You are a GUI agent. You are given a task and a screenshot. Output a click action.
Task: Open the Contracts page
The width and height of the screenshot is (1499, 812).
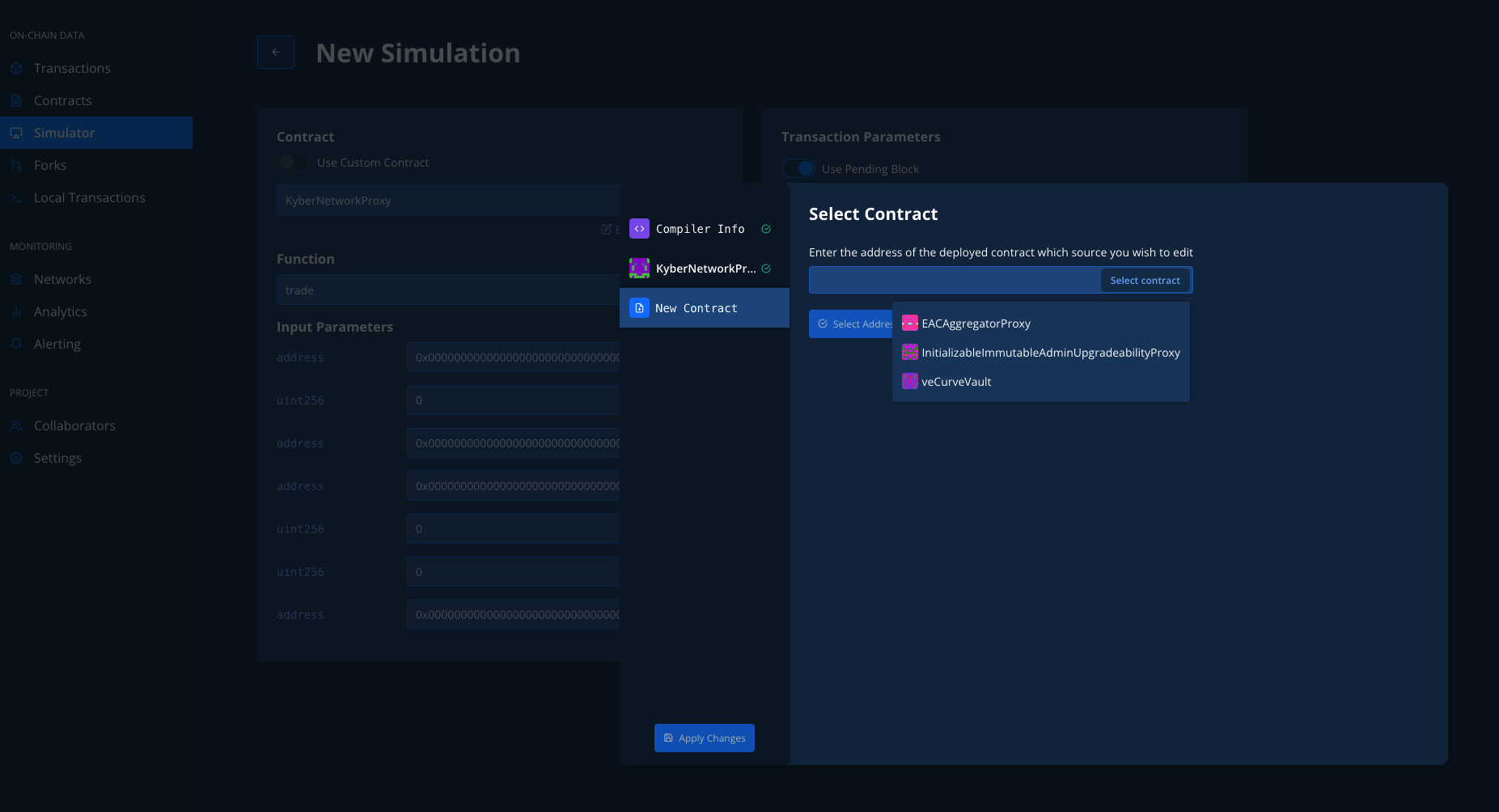click(x=96, y=100)
